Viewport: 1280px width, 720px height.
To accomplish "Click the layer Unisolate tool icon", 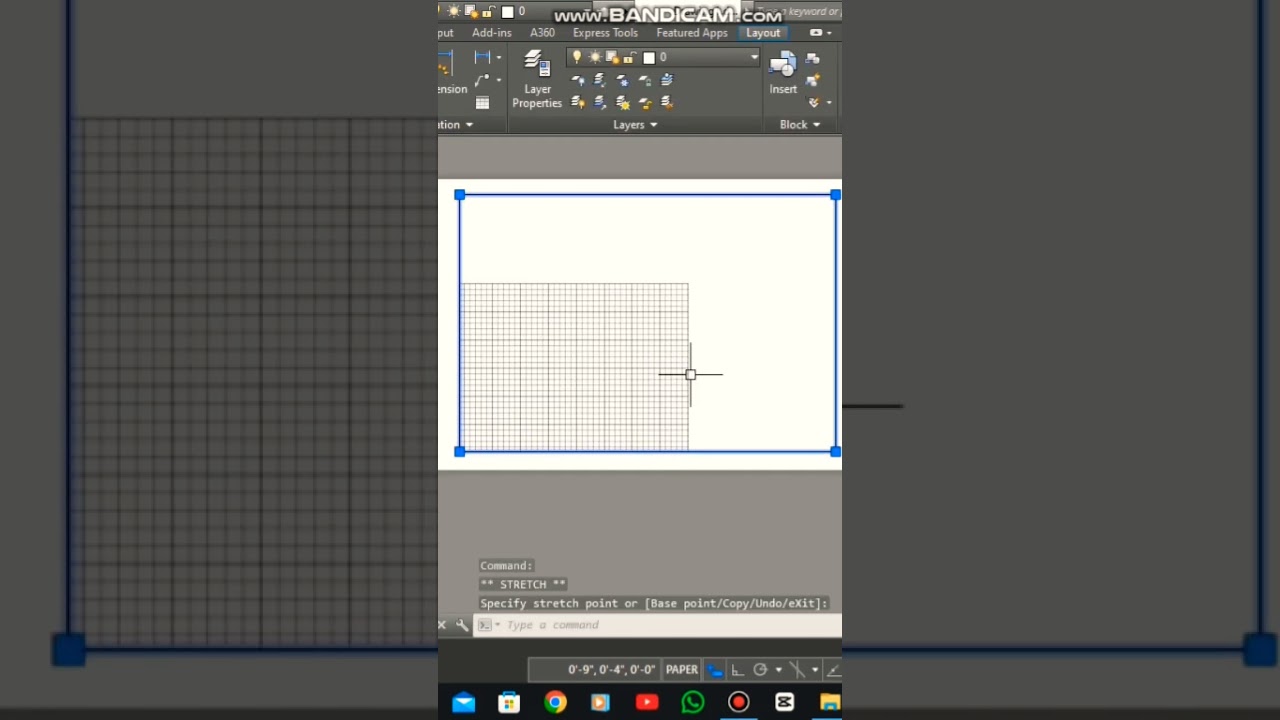I will (600, 102).
